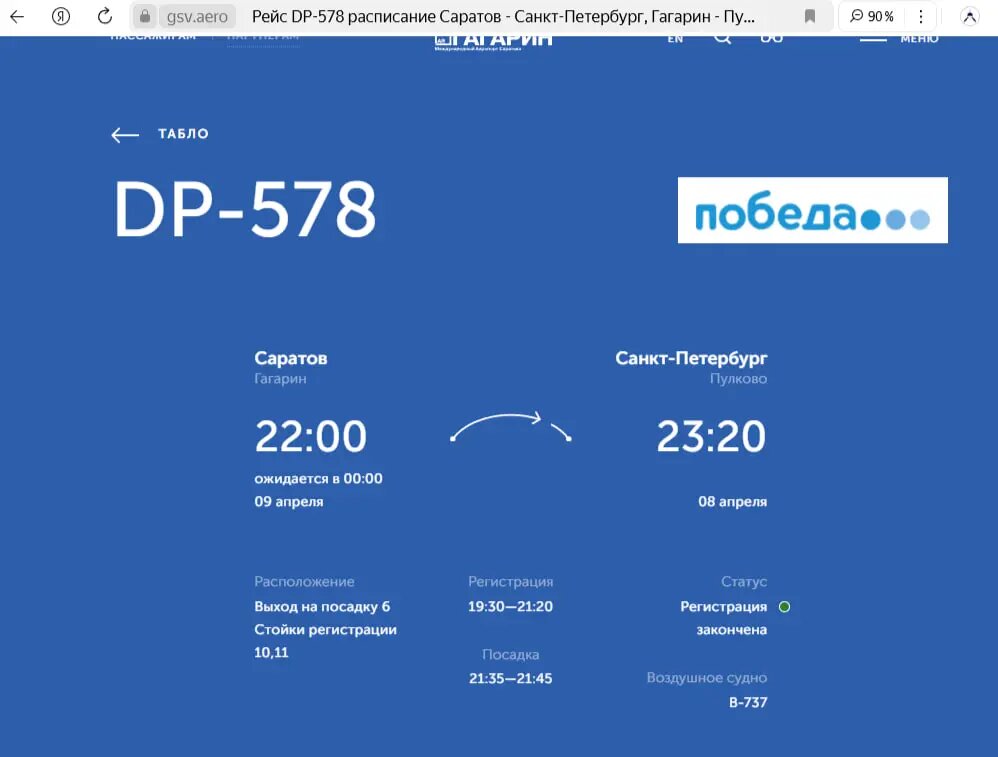Click check-in desk numbers 10,11

(271, 653)
